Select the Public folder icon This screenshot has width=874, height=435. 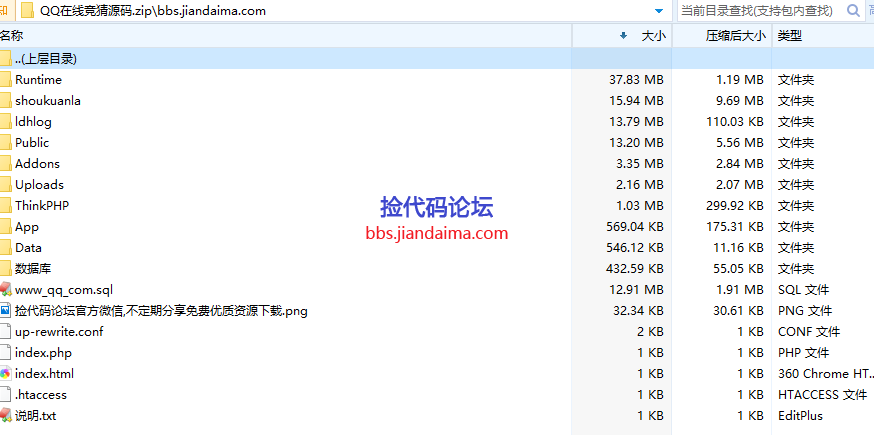point(5,143)
